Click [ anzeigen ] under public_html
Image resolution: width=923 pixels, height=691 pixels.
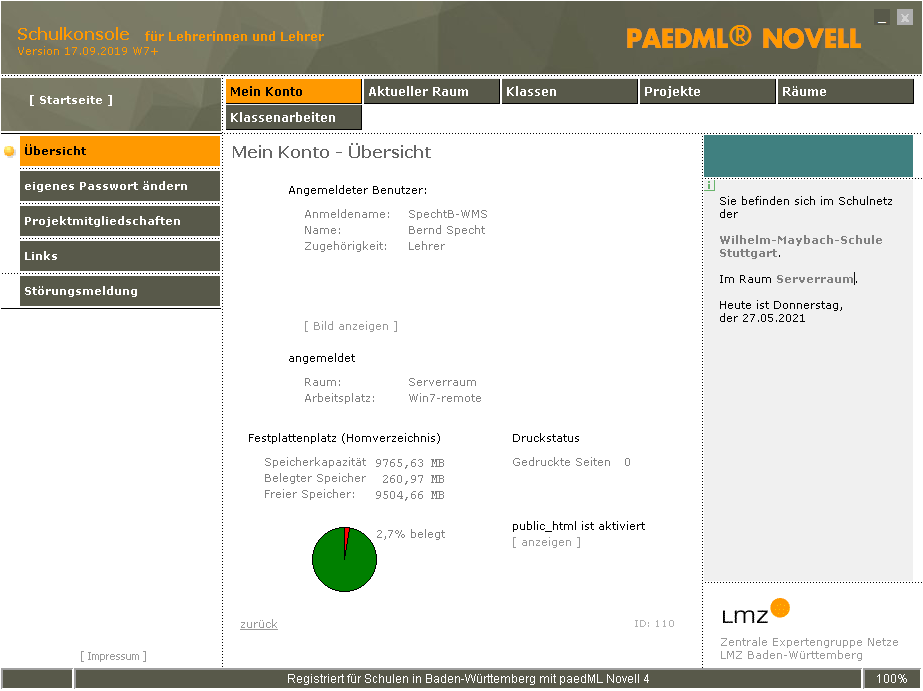(546, 542)
